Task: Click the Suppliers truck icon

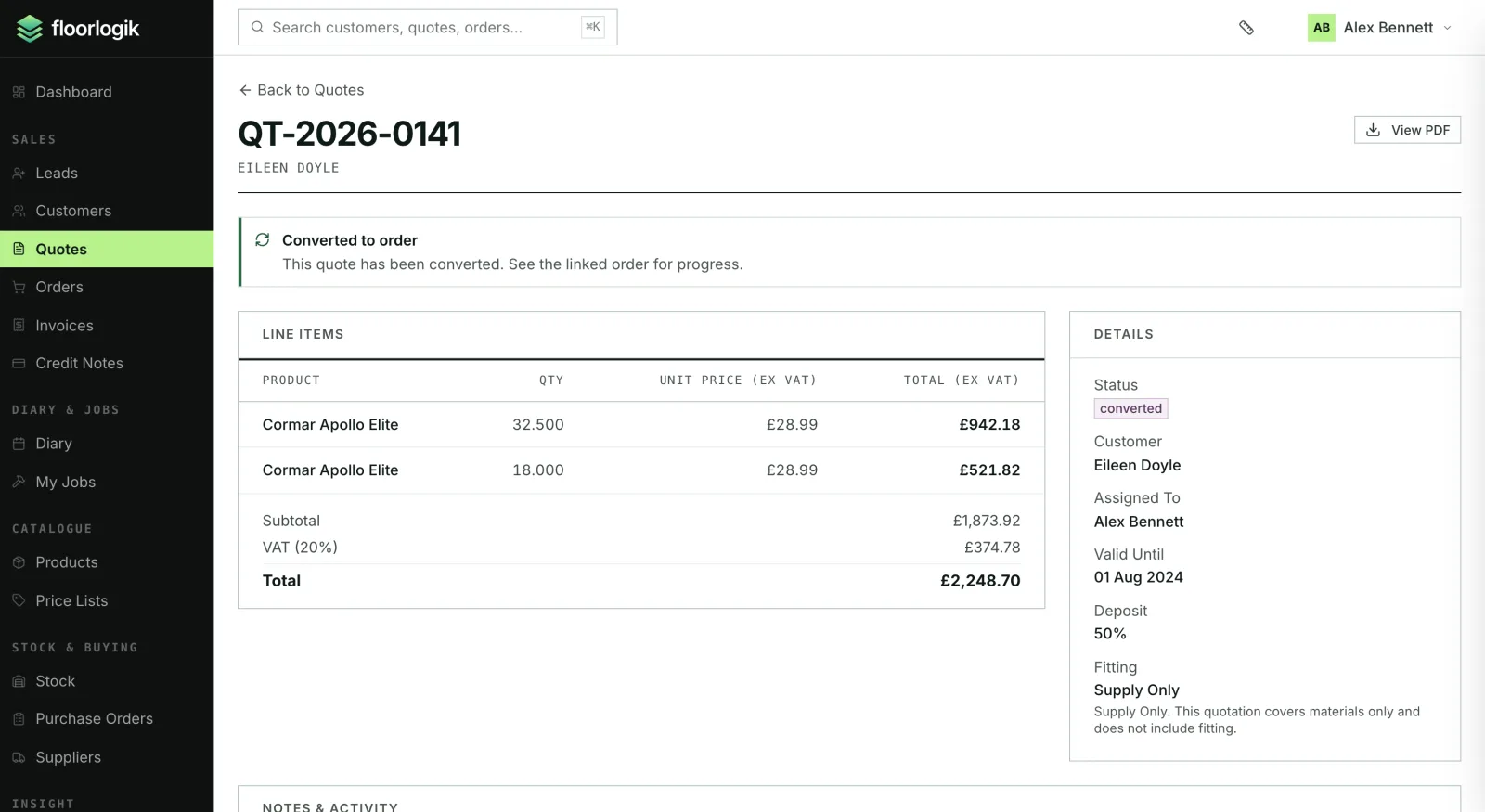Action: pos(19,757)
